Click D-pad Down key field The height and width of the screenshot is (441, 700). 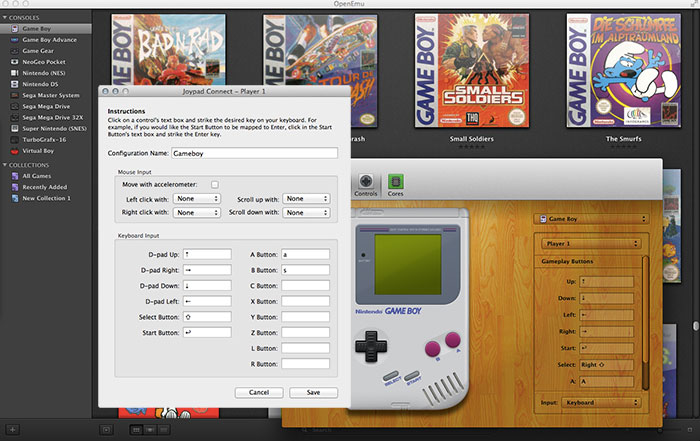pos(207,286)
